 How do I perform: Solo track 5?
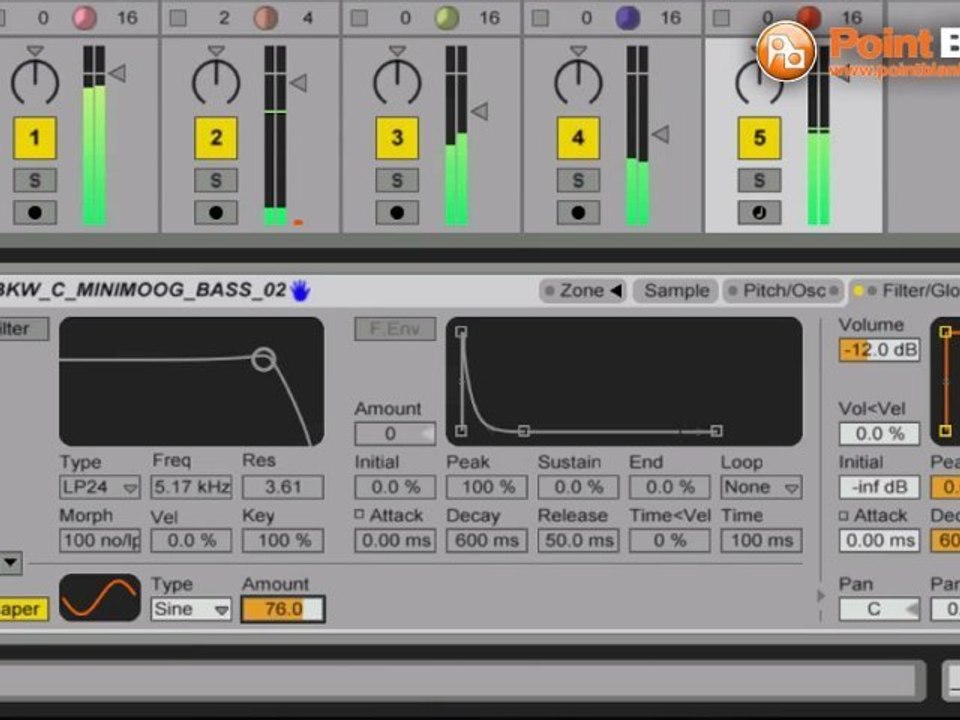(759, 181)
